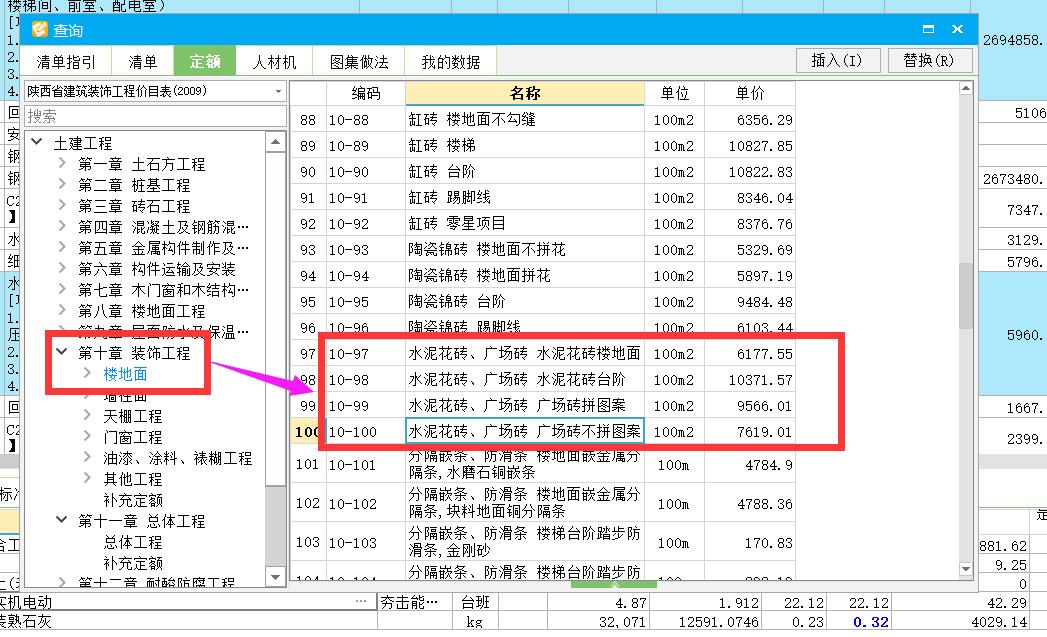Select row 10-94 陶瓷锦砖 楼地面拼花
Screen dimensions: 1047x637
543,276
